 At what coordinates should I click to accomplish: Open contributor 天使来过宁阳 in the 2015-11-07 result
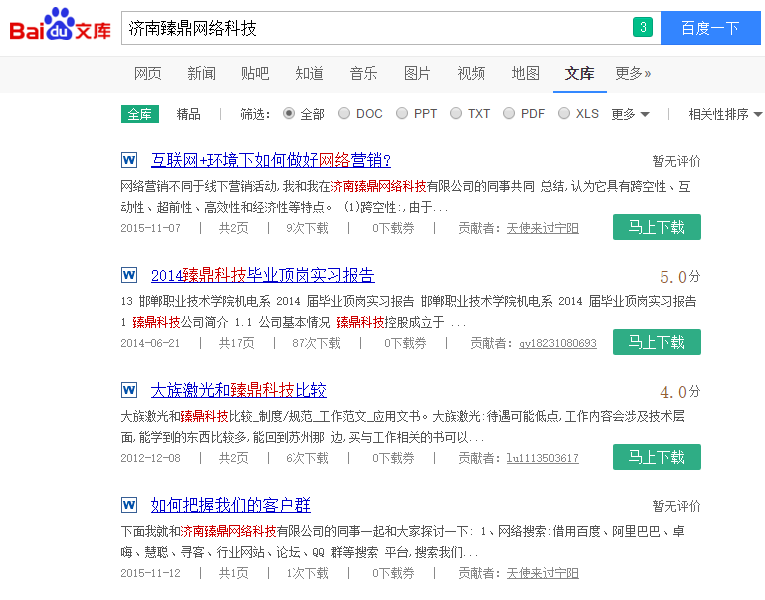(543, 228)
